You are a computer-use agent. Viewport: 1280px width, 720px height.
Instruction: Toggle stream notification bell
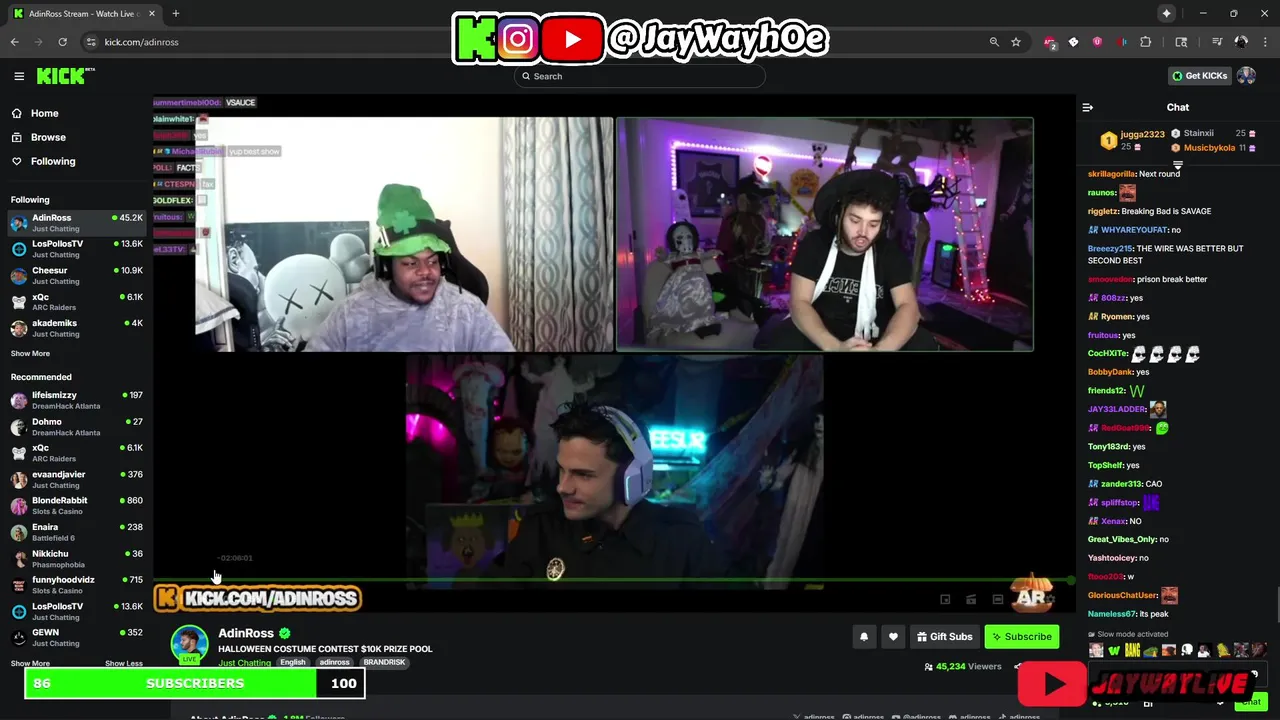click(x=864, y=637)
